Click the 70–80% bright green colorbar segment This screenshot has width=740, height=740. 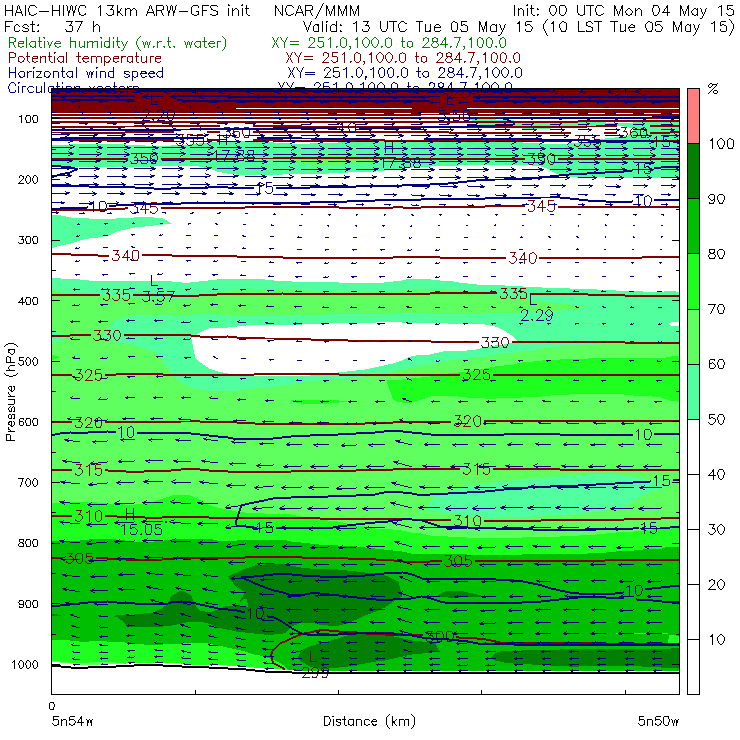[x=693, y=281]
